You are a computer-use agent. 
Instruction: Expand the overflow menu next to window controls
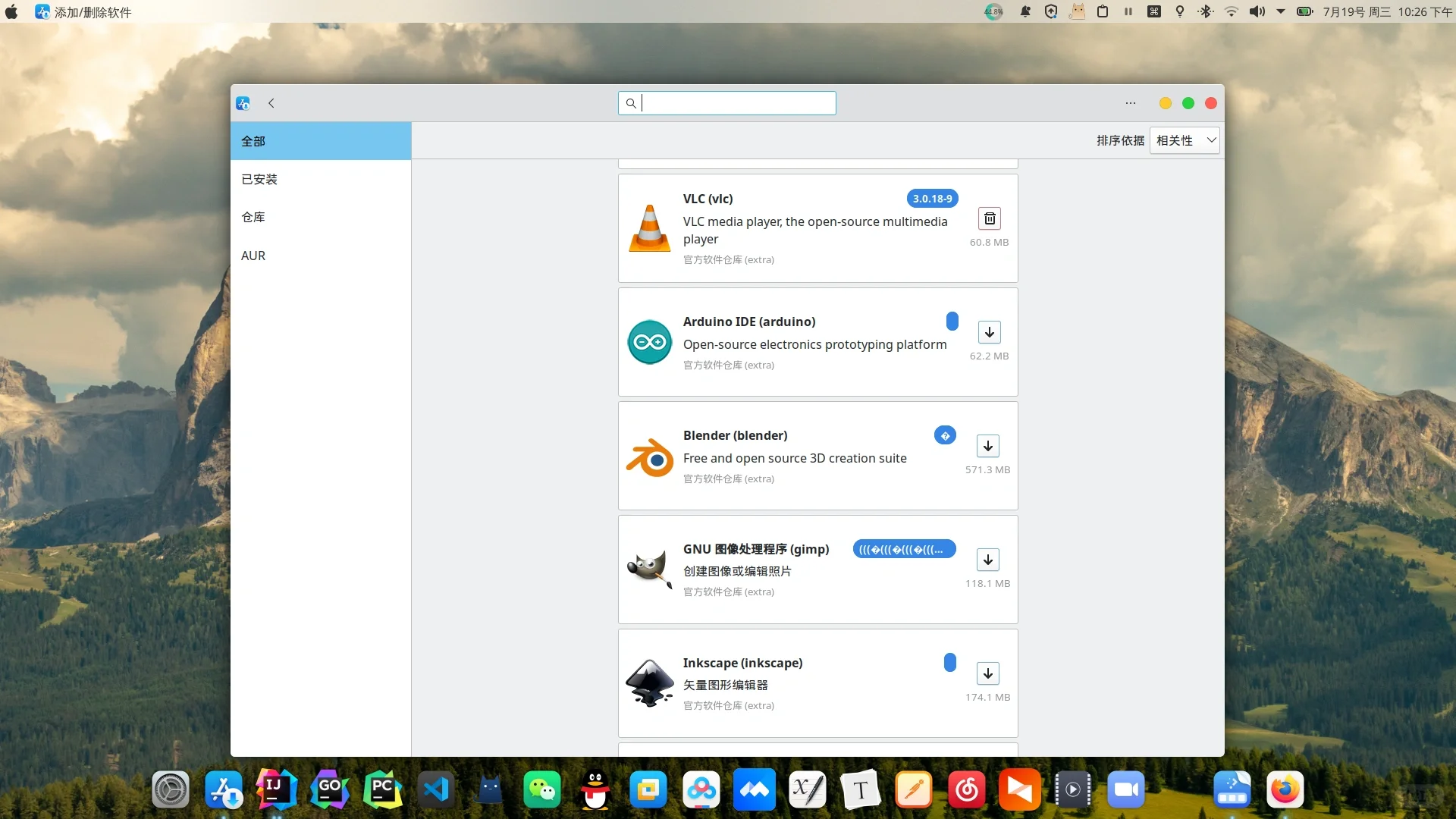click(x=1131, y=103)
